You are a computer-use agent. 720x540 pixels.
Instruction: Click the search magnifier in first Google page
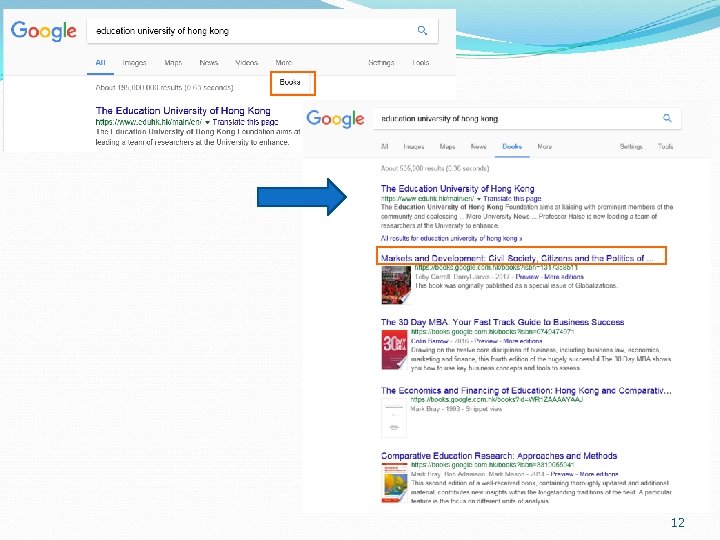pyautogui.click(x=422, y=31)
